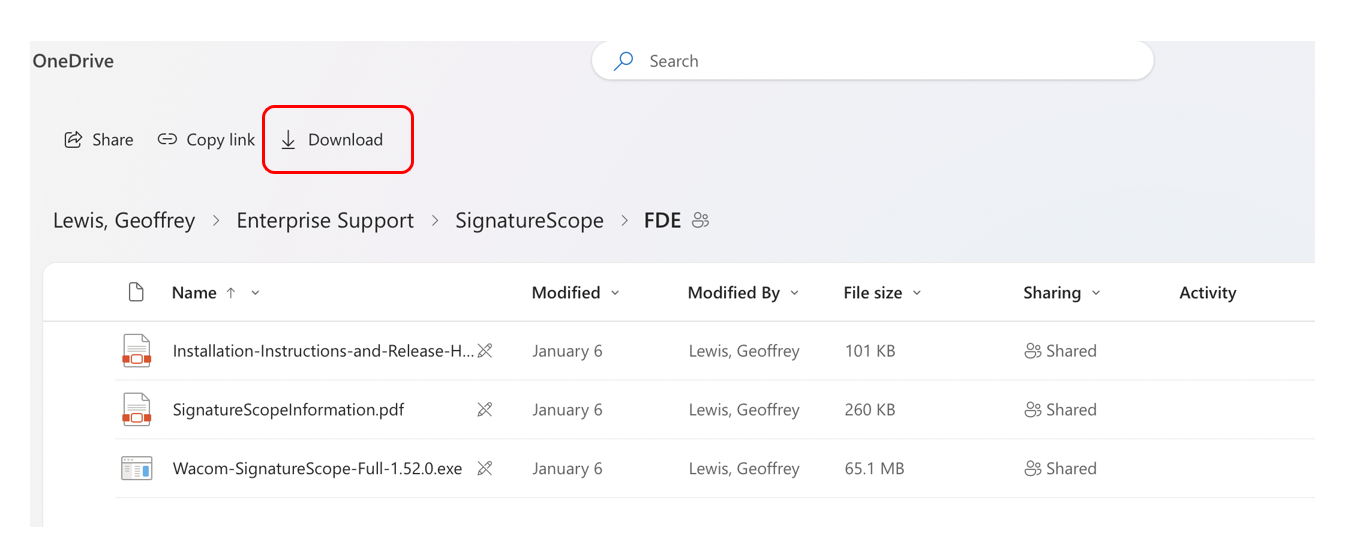This screenshot has width=1362, height=546.
Task: Click the Copy link chain icon
Action: pyautogui.click(x=167, y=140)
